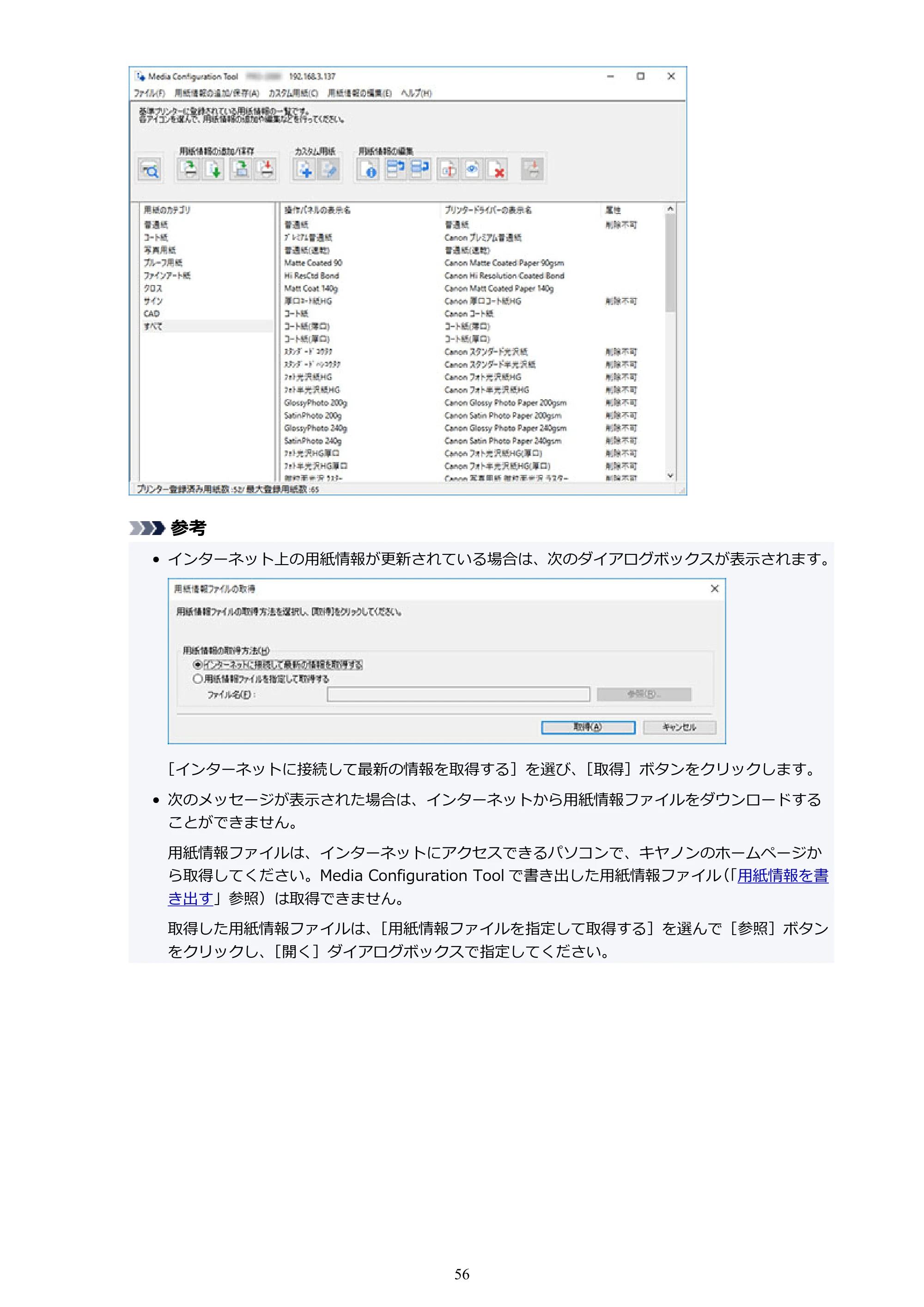
Task: Click the printer search icon with magnifier
Action: click(x=150, y=169)
